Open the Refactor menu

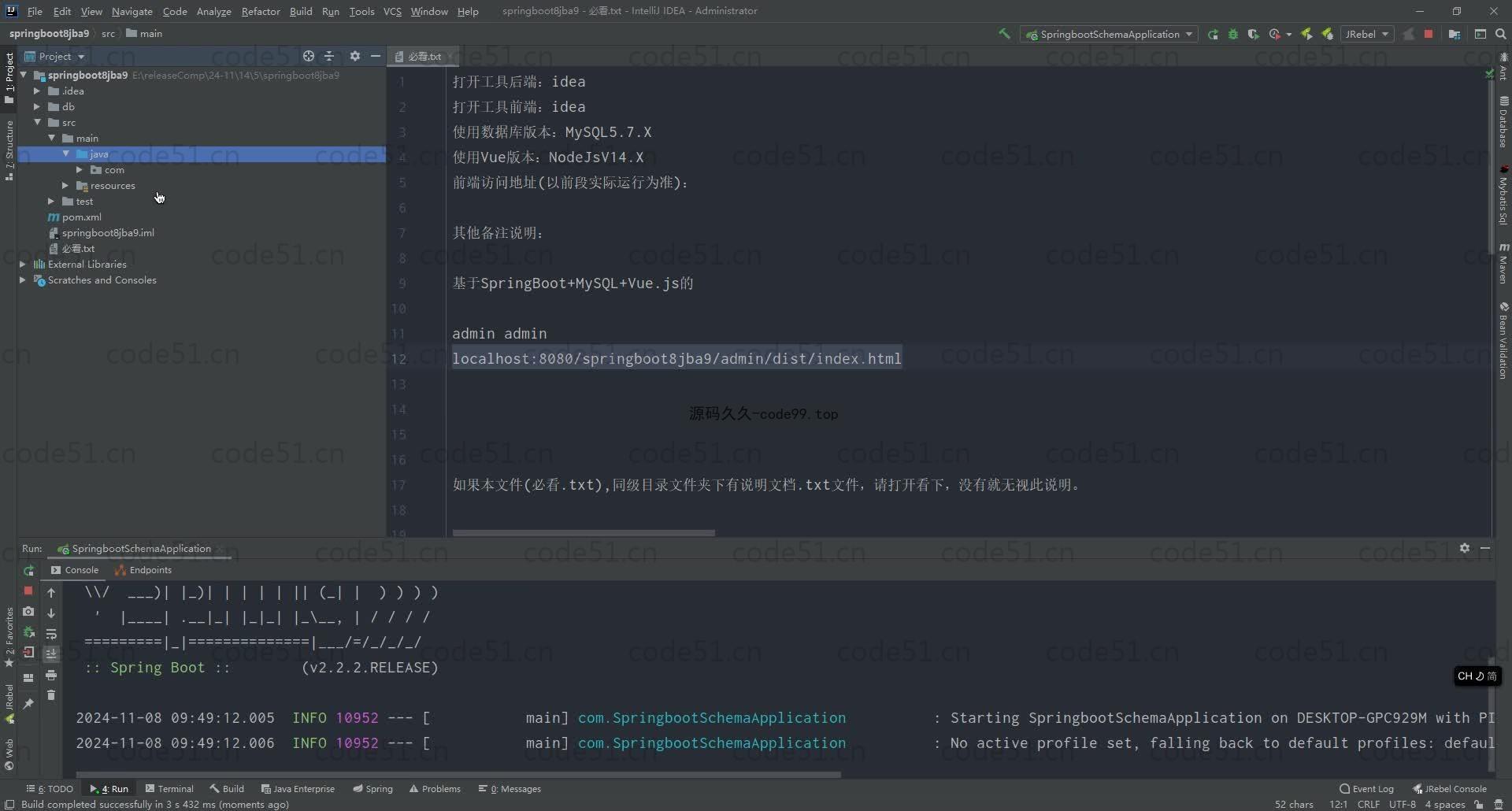[261, 11]
